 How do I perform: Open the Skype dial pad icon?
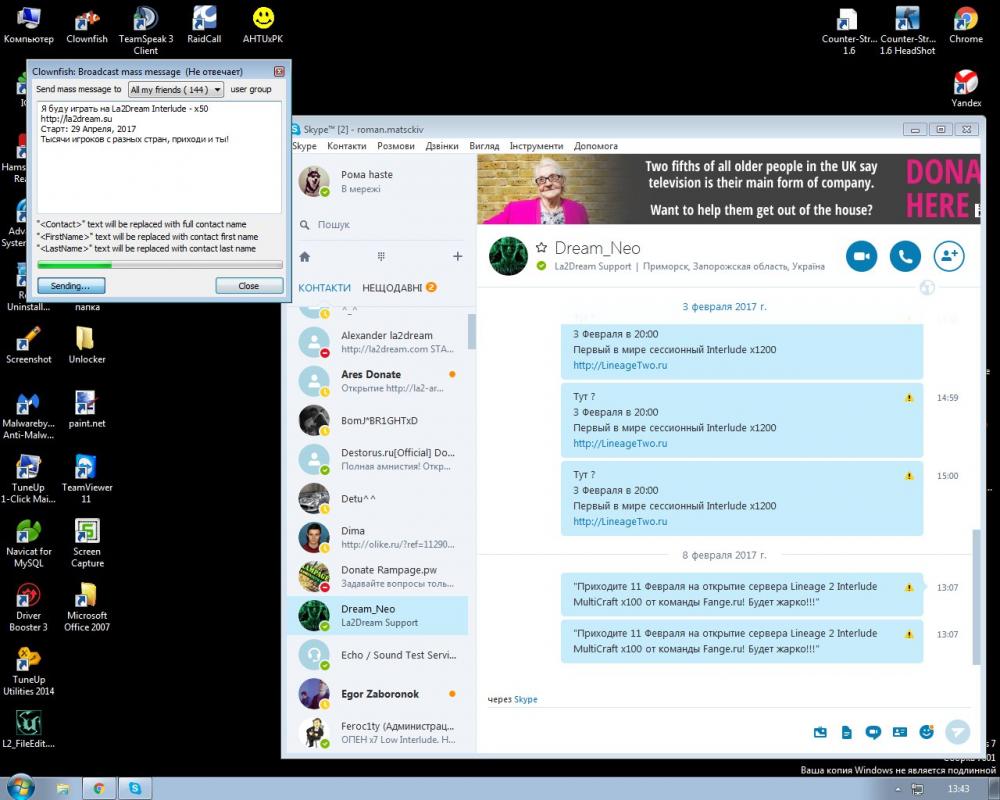click(x=381, y=257)
